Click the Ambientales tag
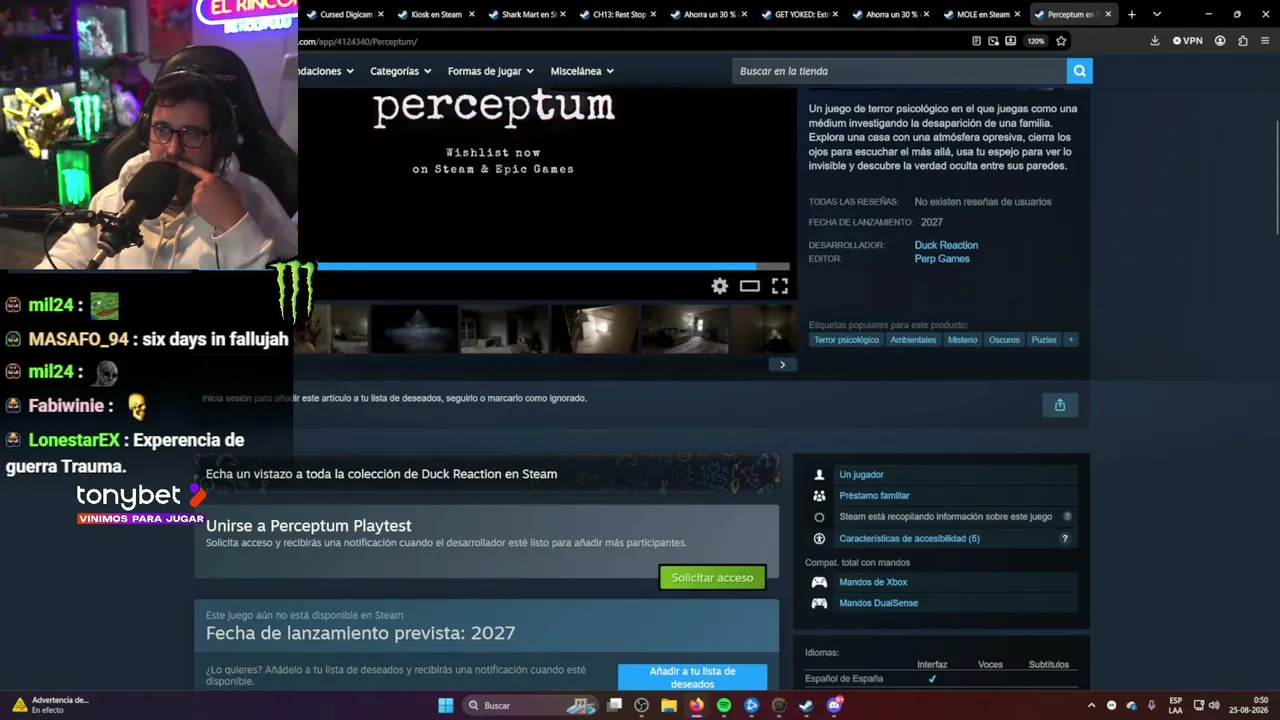 coord(913,340)
